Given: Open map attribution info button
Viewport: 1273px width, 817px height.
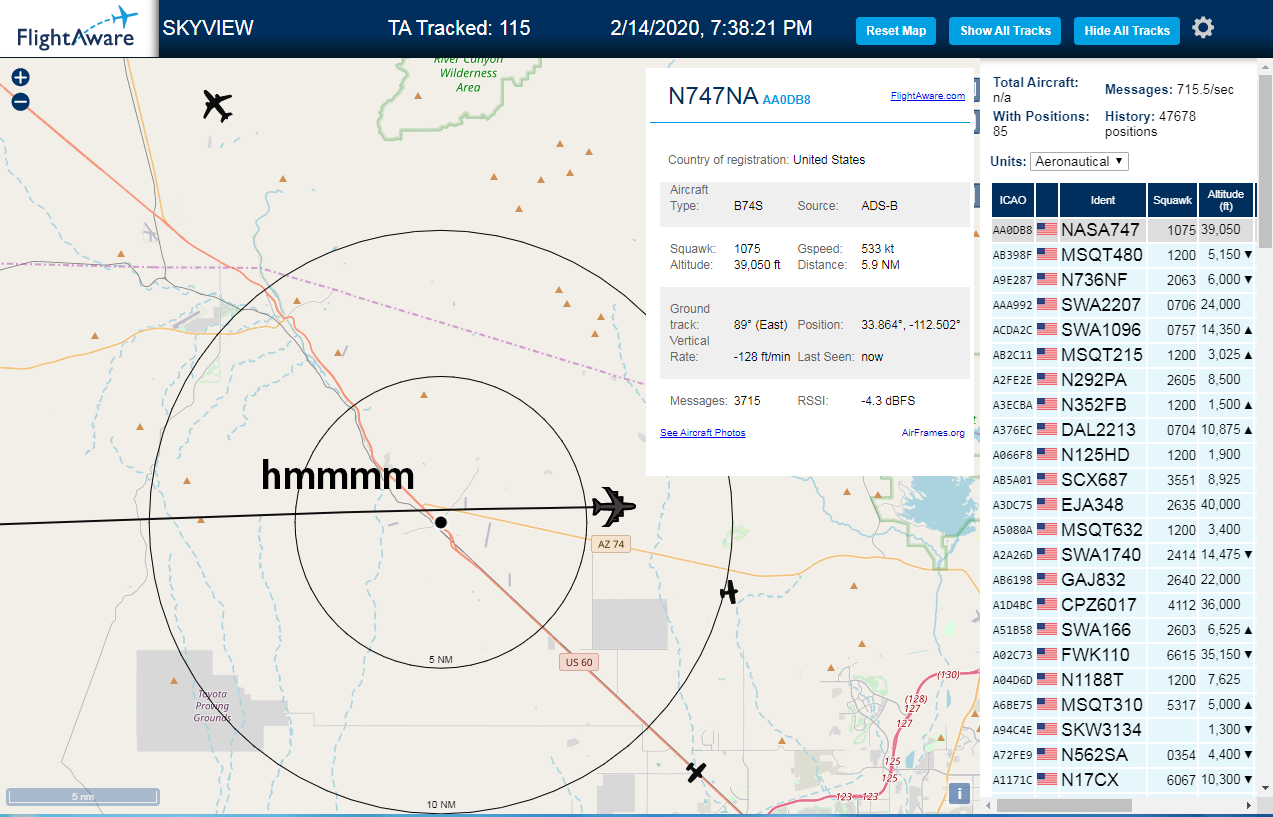Looking at the screenshot, I should click(x=959, y=793).
